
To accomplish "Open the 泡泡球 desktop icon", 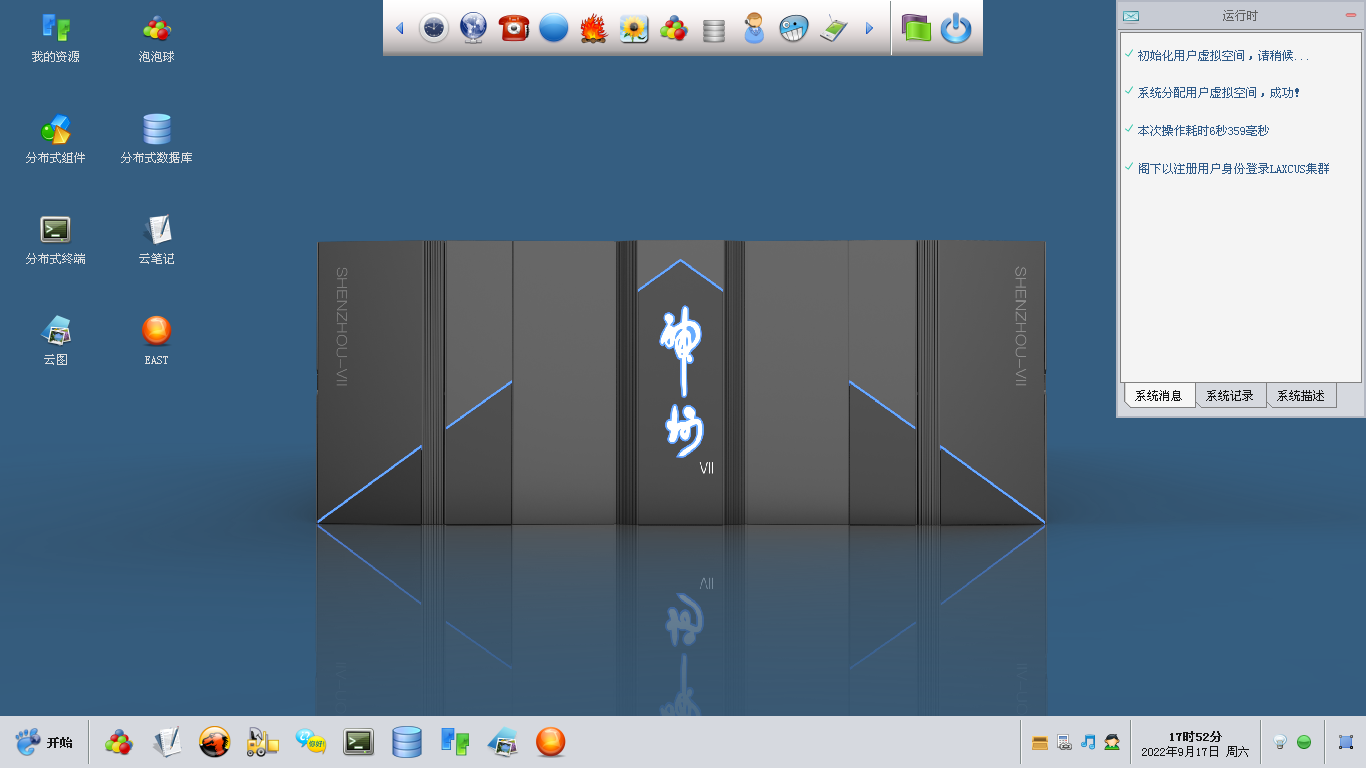I will 156,37.
